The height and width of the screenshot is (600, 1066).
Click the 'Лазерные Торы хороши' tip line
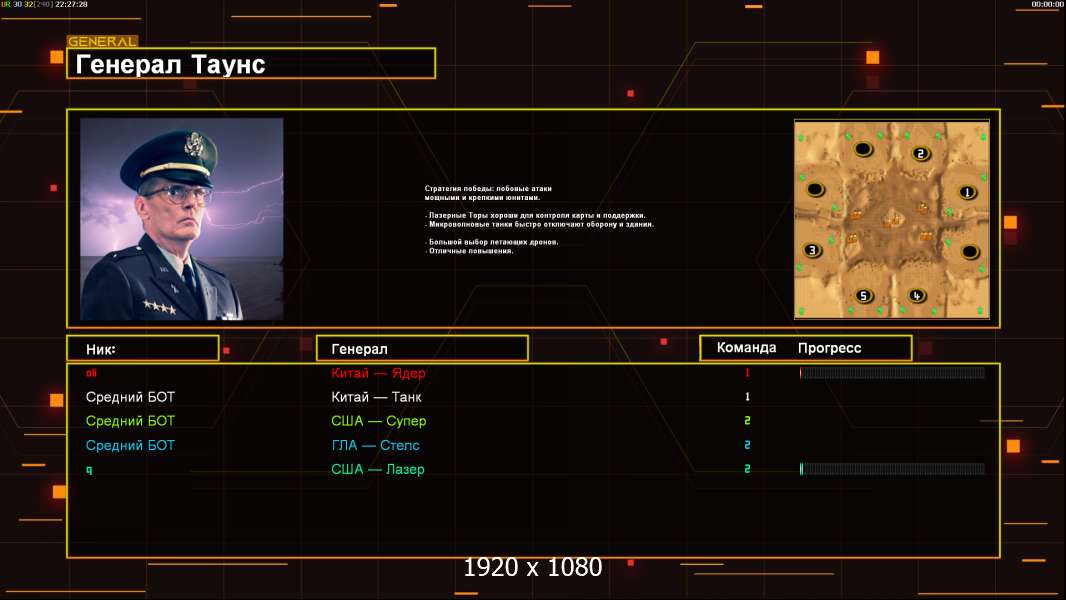coord(535,215)
